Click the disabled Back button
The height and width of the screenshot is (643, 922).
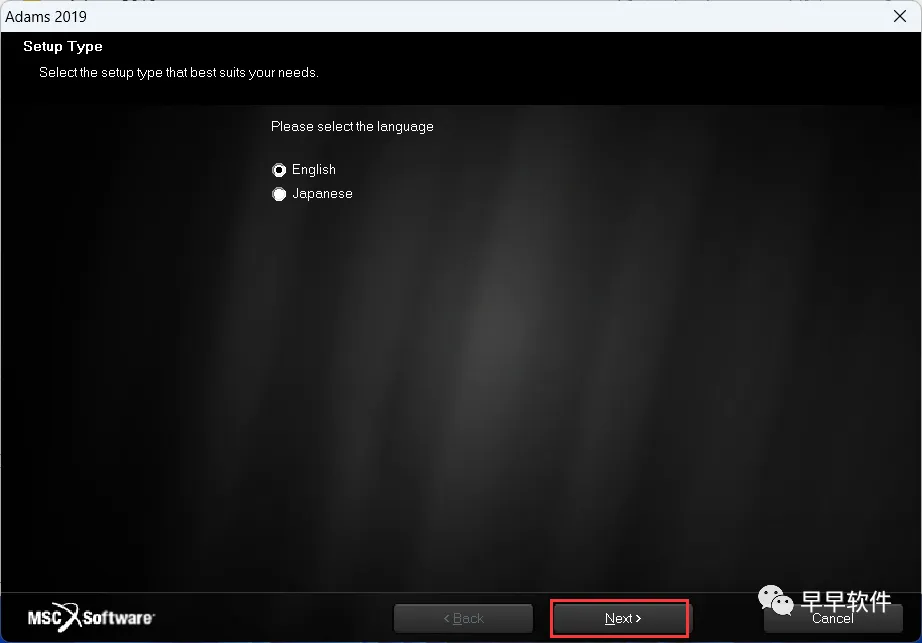point(463,618)
